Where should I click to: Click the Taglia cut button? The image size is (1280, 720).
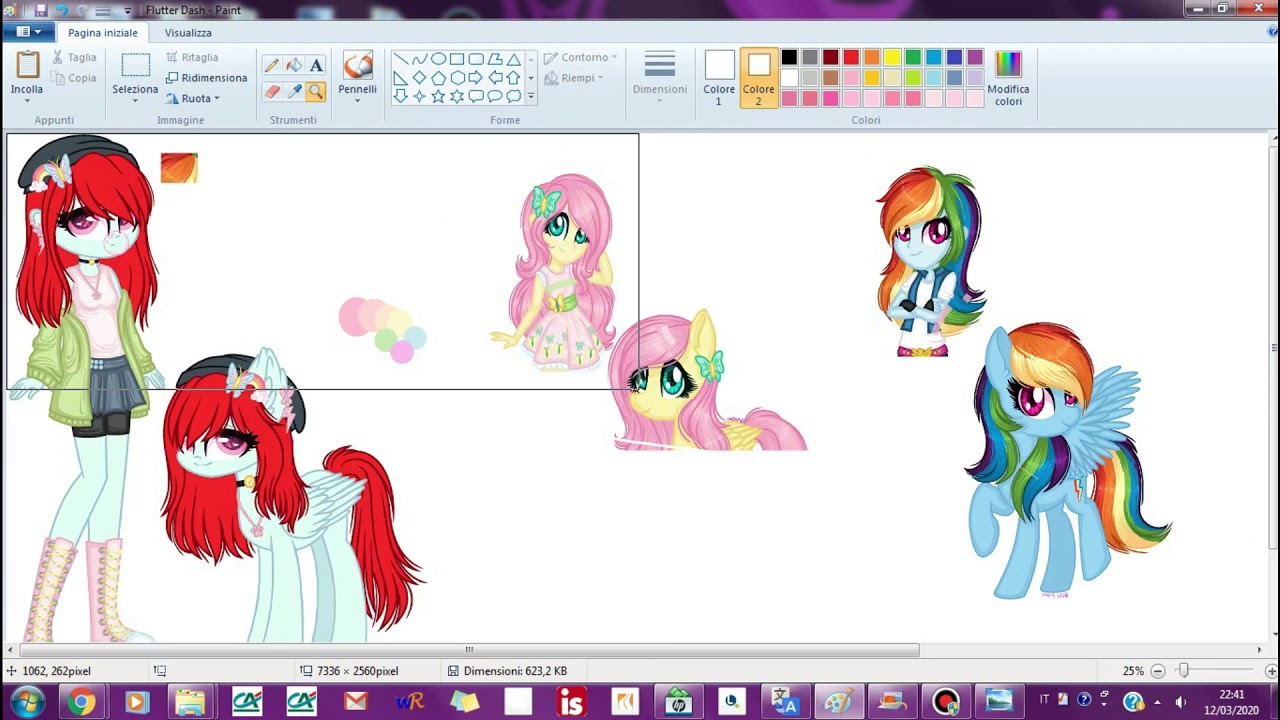click(73, 58)
